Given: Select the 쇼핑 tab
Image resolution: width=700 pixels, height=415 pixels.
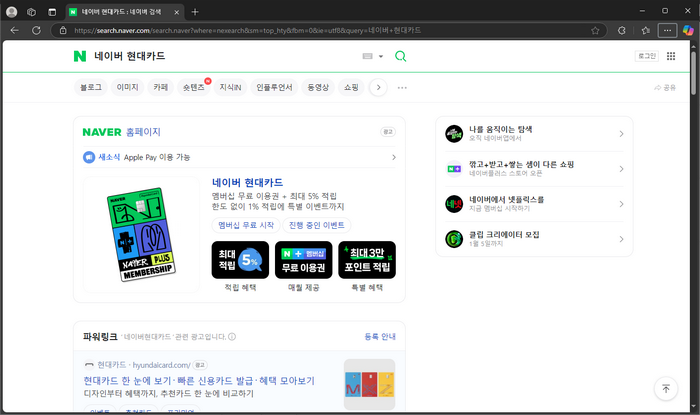Looking at the screenshot, I should [351, 87].
